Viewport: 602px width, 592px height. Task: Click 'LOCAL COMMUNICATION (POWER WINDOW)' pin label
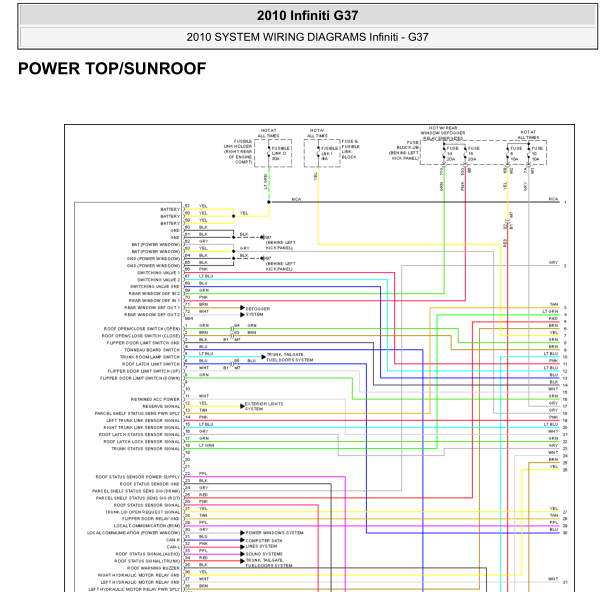click(x=134, y=532)
